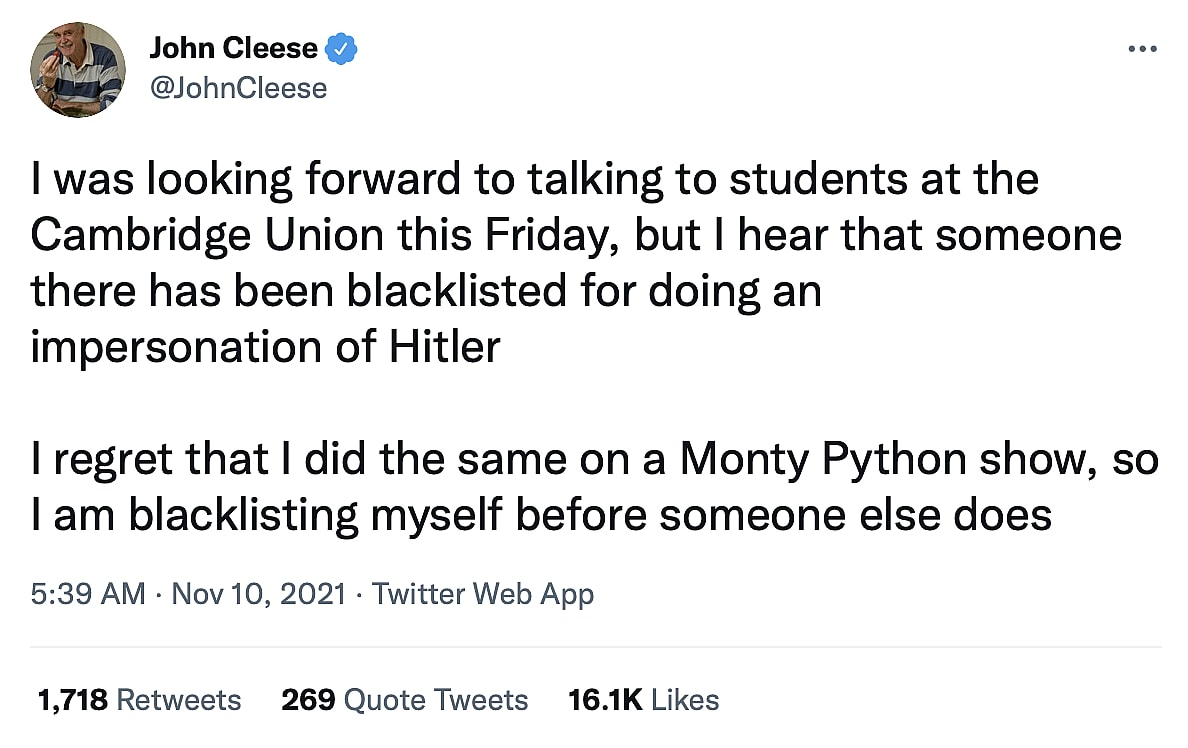
Task: Click the Nov 10, 2021 date
Action: [259, 594]
